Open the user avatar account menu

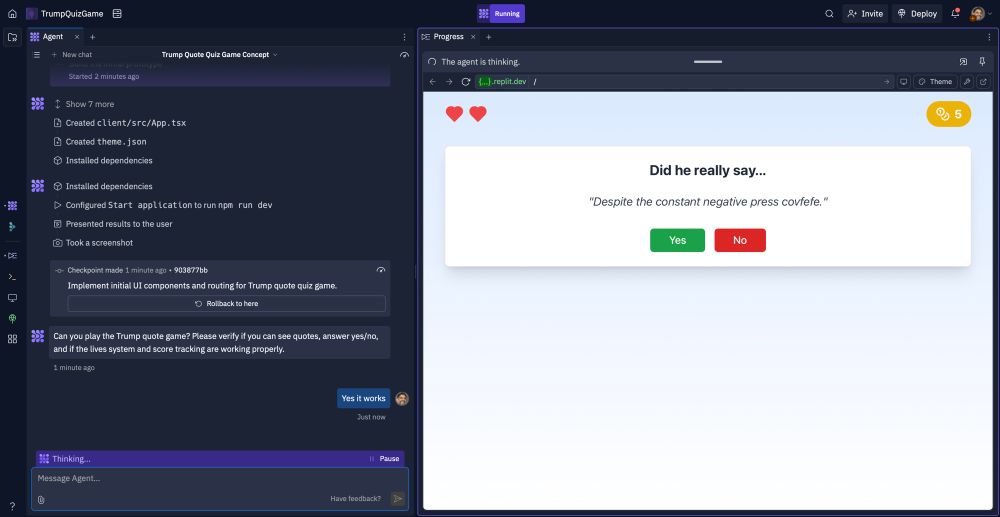(x=981, y=13)
